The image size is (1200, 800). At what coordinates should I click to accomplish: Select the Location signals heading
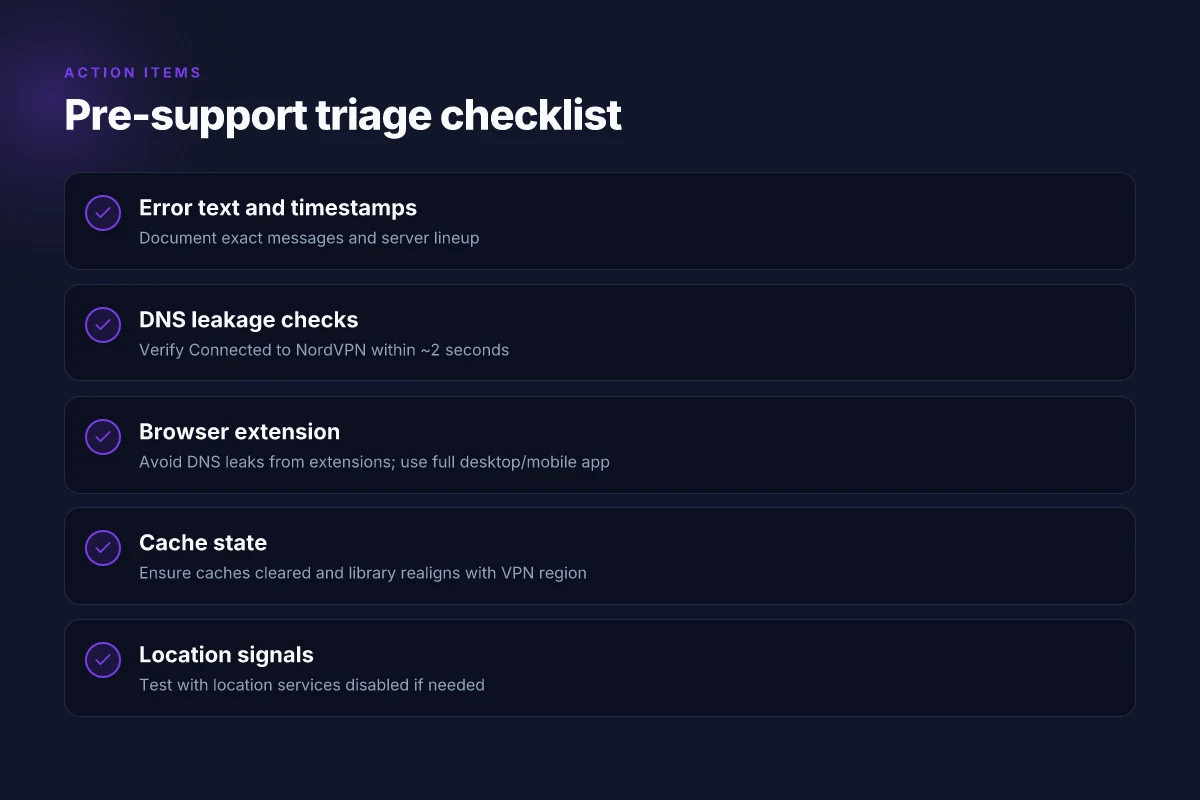[x=226, y=655]
